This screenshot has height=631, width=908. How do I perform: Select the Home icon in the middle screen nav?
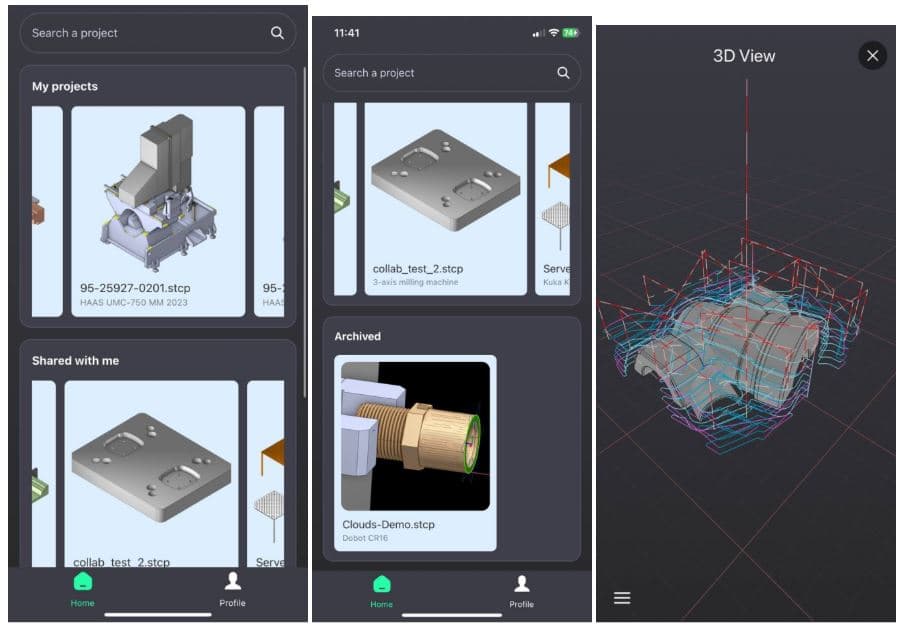pyautogui.click(x=381, y=581)
